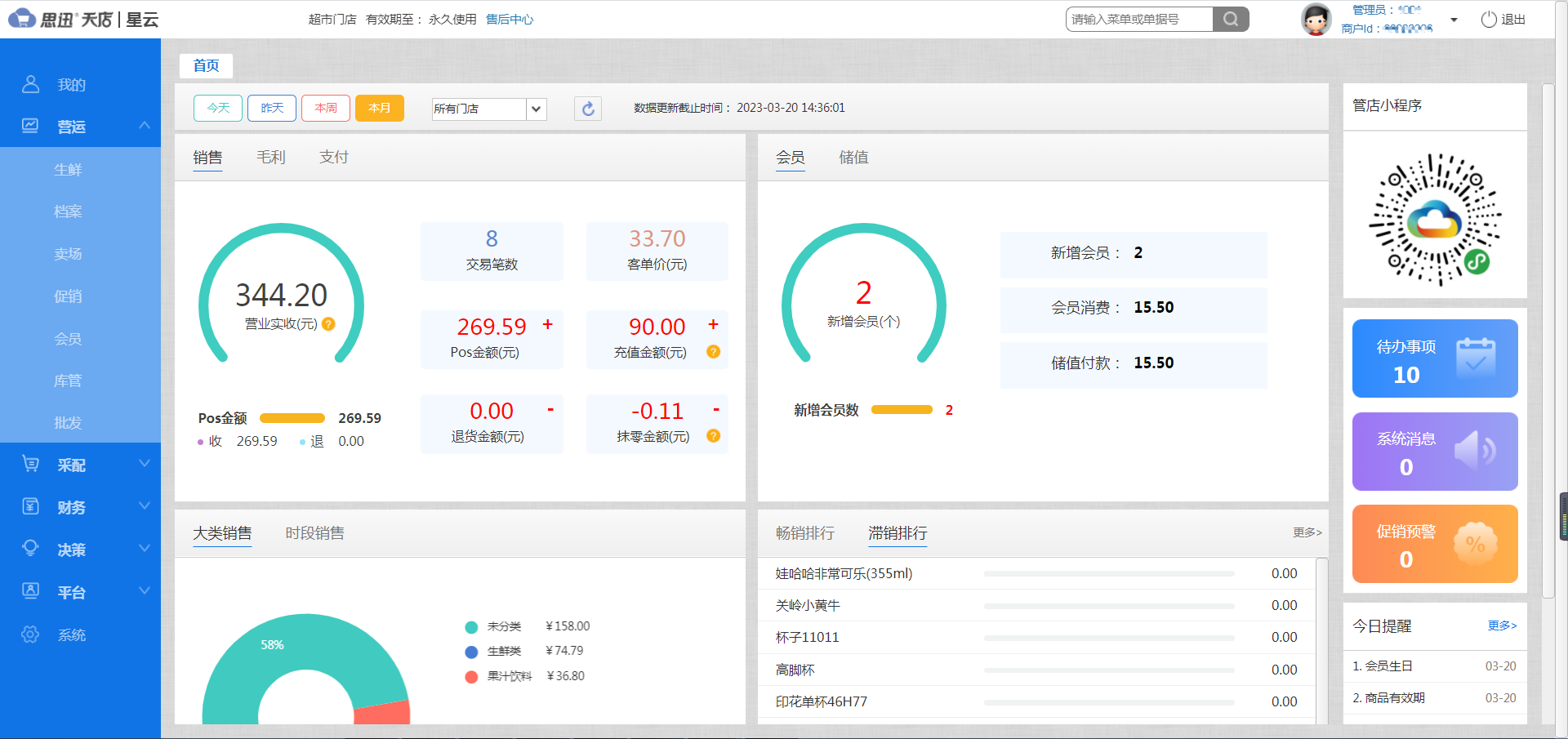Image resolution: width=1568 pixels, height=739 pixels.
Task: Open 营运 via its chart icon
Action: [31, 126]
